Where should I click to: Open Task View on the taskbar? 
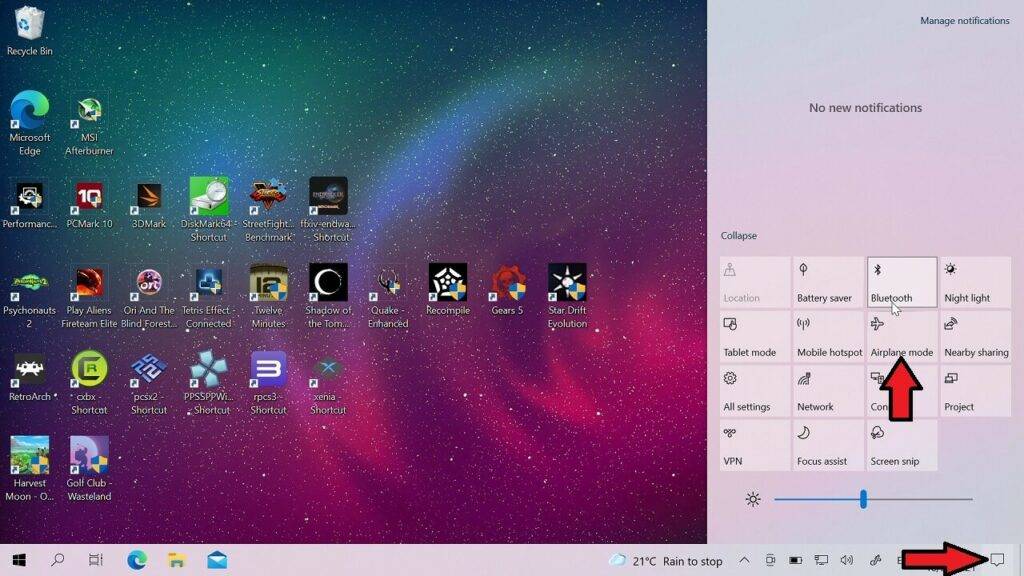click(95, 560)
